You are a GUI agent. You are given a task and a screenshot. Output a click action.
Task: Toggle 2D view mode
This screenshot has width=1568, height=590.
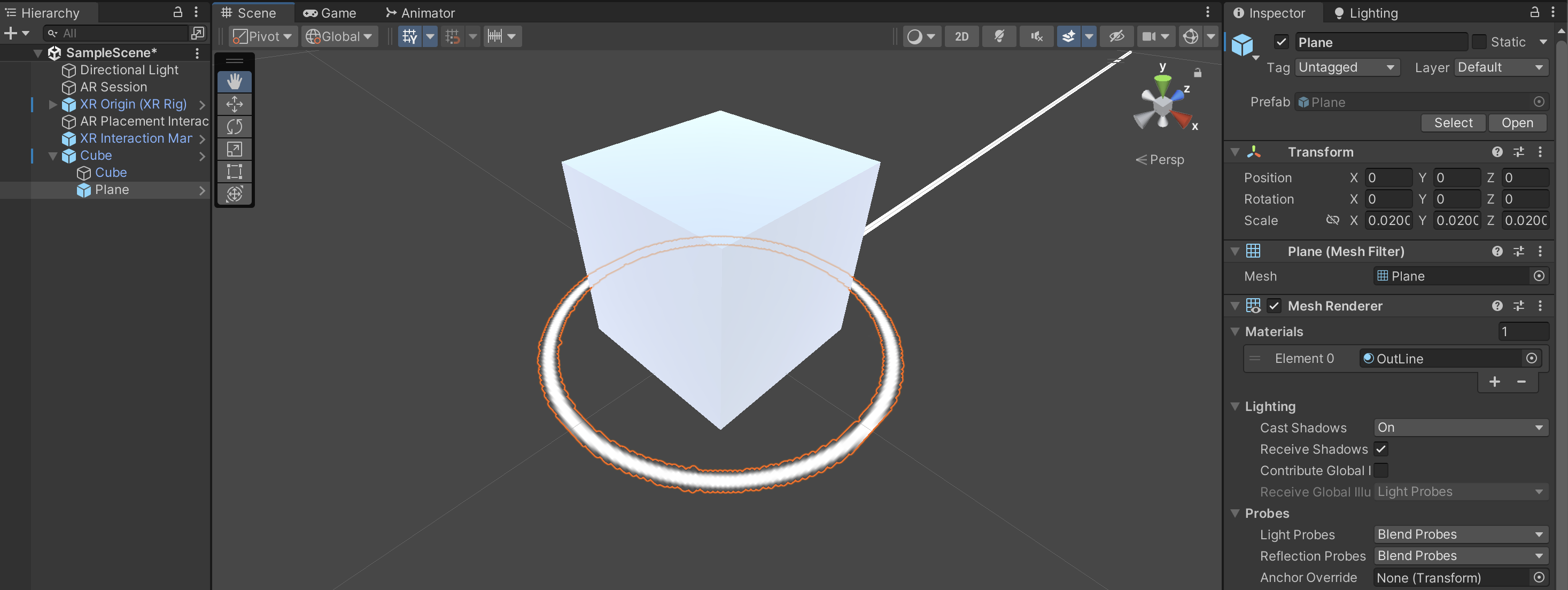961,36
